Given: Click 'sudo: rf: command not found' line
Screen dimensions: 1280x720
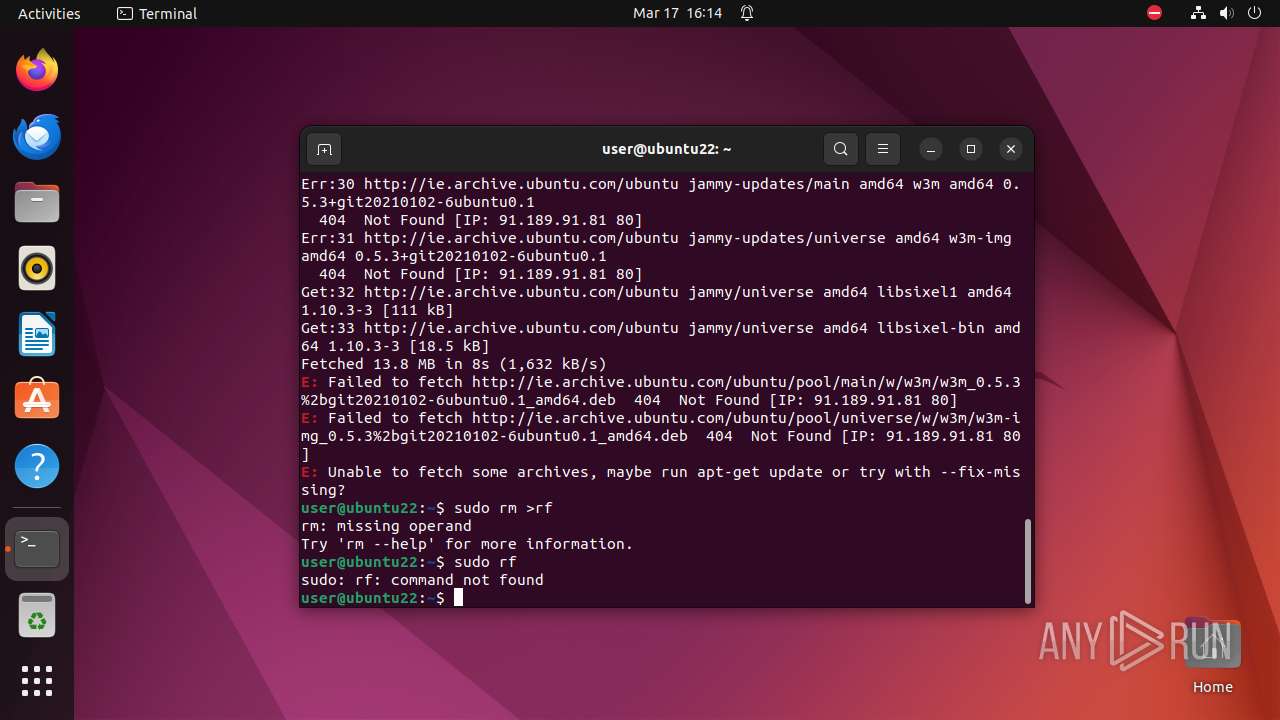Looking at the screenshot, I should pyautogui.click(x=422, y=580).
